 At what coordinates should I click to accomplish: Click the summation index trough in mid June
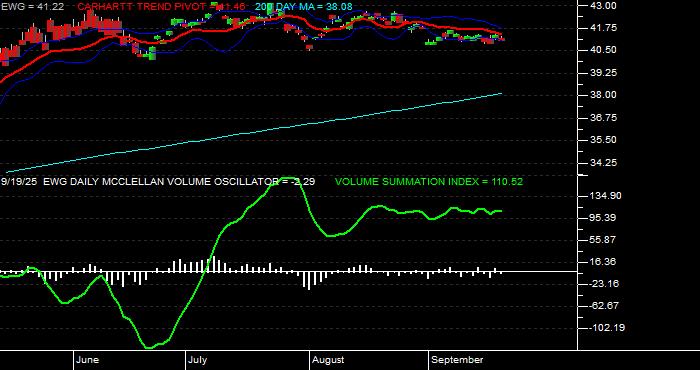[x=149, y=347]
